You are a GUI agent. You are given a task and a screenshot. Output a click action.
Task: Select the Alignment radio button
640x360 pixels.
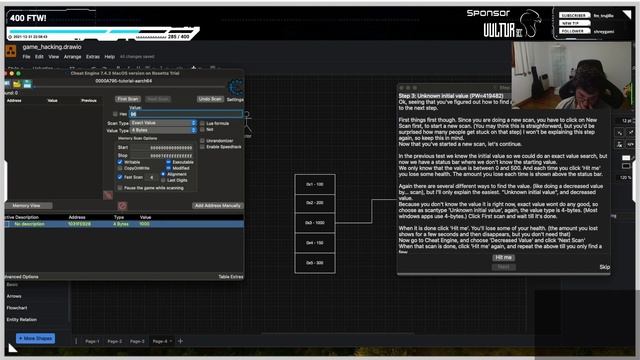coord(163,174)
